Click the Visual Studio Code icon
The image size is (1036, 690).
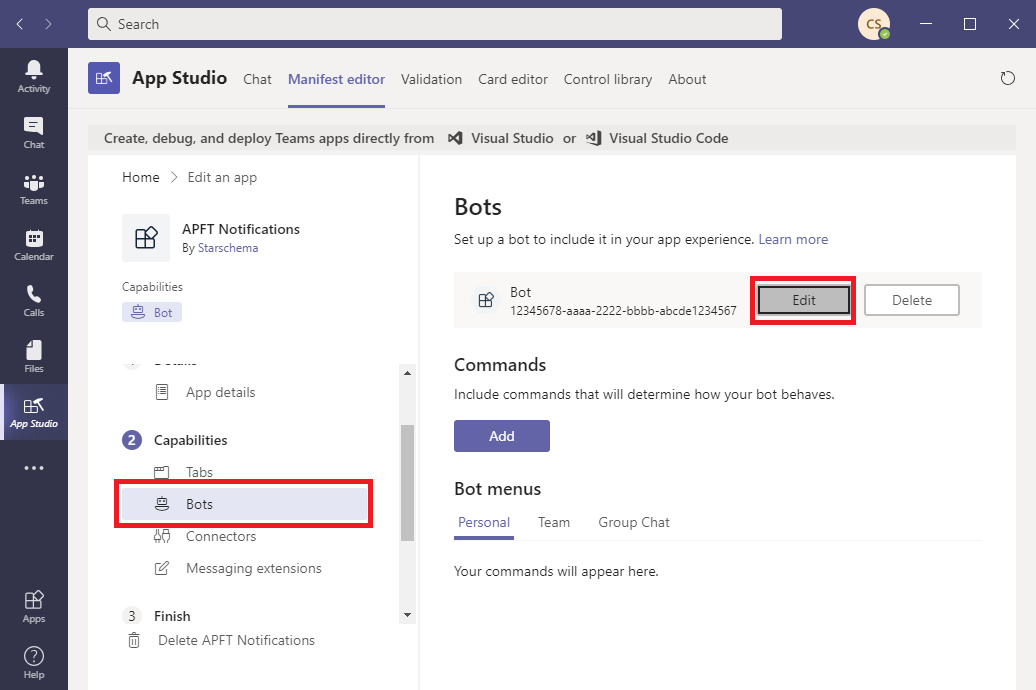tap(593, 138)
